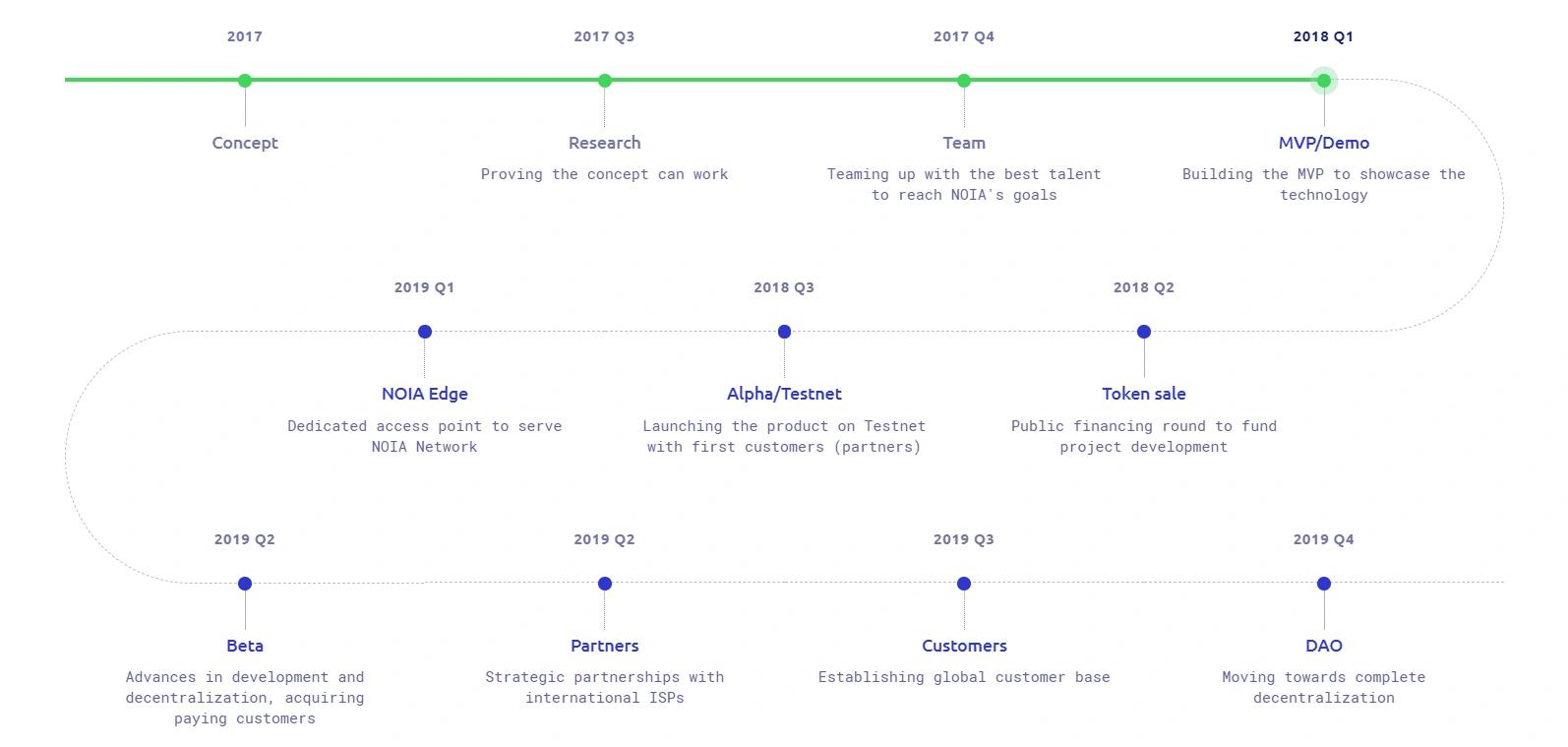Select the 2019 Q3 Customers marker dot
1568x747 pixels.
tap(964, 584)
